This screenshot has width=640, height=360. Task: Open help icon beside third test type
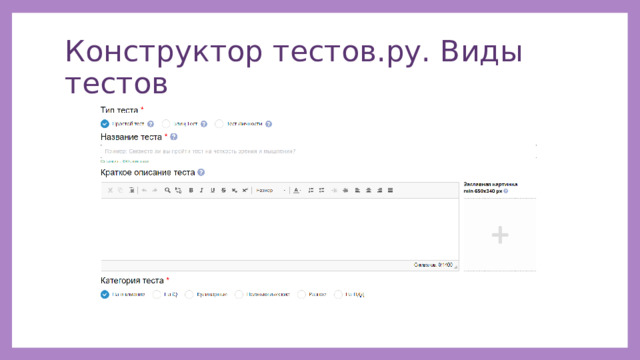pos(269,124)
